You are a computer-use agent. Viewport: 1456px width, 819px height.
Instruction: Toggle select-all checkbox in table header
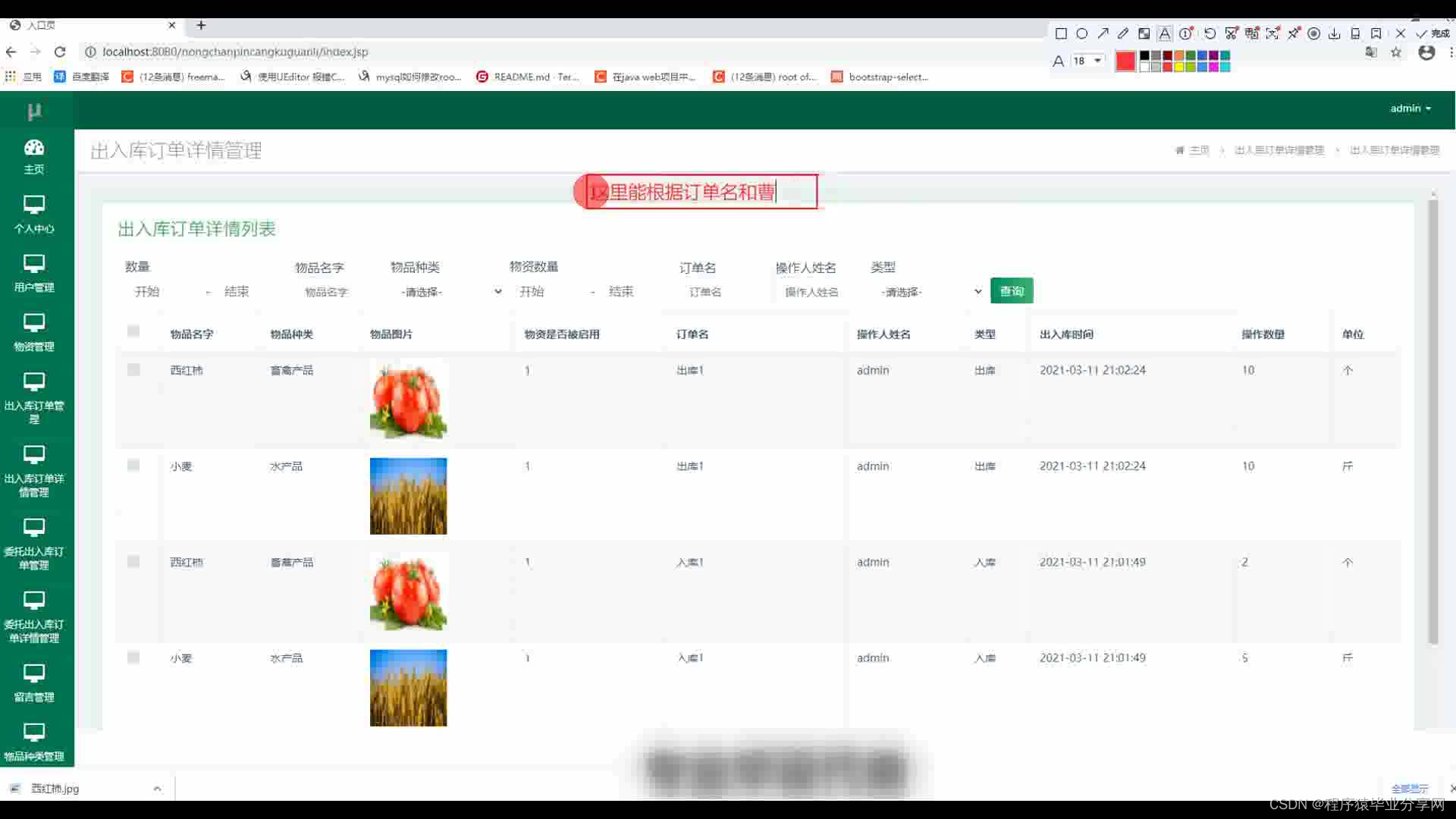(x=133, y=331)
